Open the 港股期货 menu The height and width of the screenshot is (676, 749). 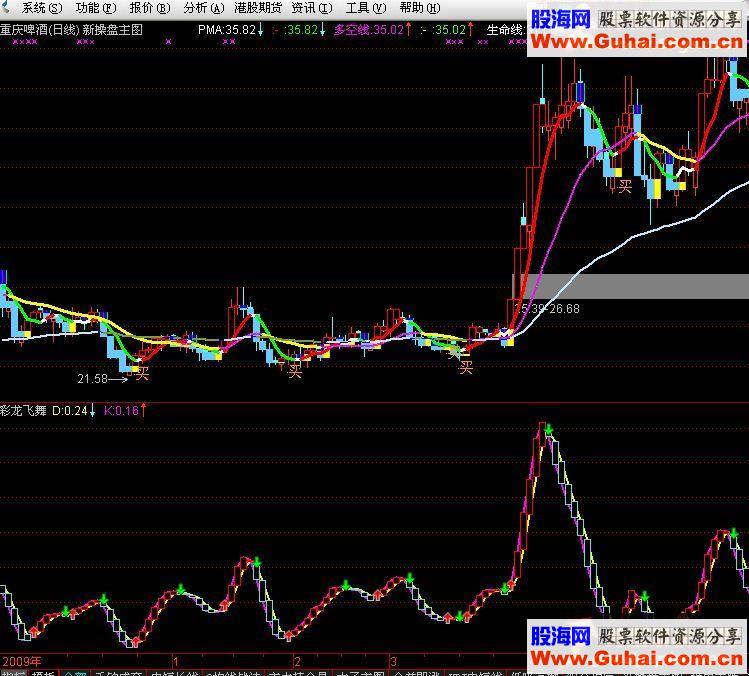[258, 8]
